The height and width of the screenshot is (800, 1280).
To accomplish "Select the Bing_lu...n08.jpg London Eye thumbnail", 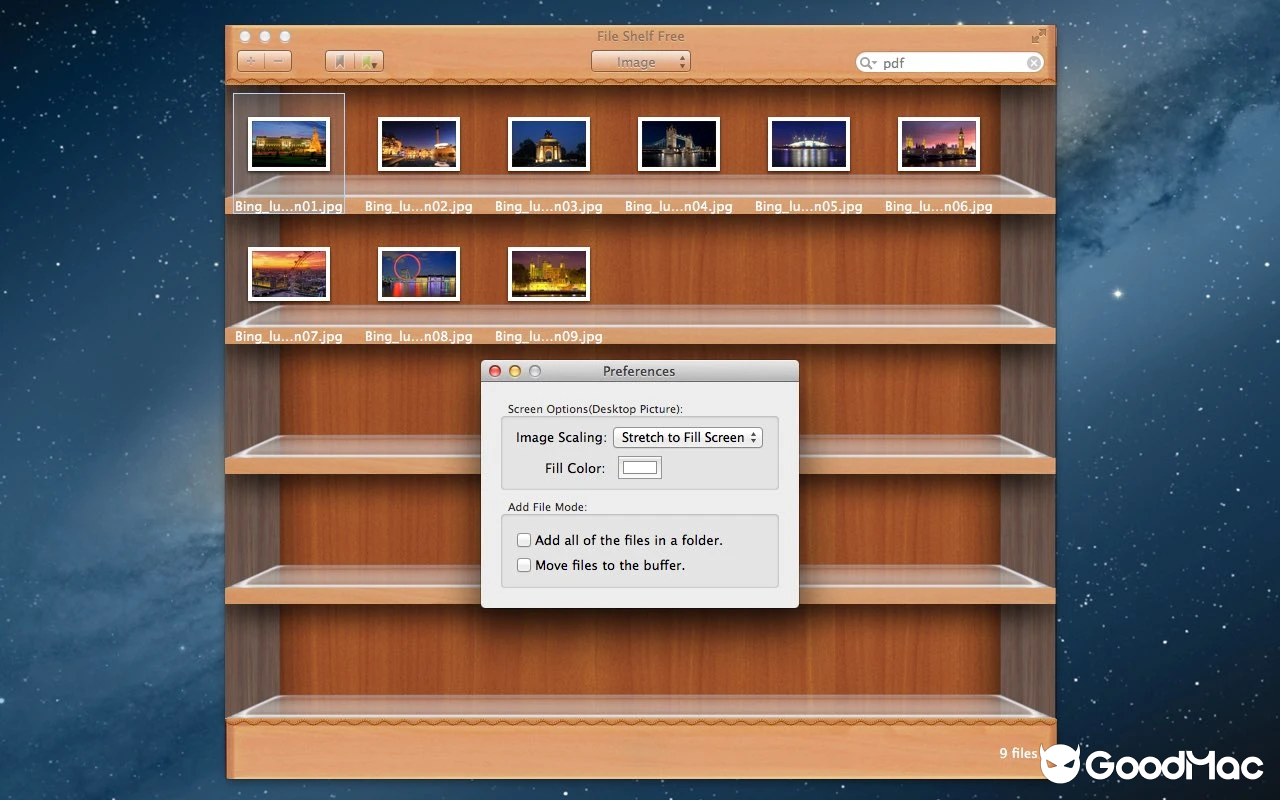I will coord(419,274).
